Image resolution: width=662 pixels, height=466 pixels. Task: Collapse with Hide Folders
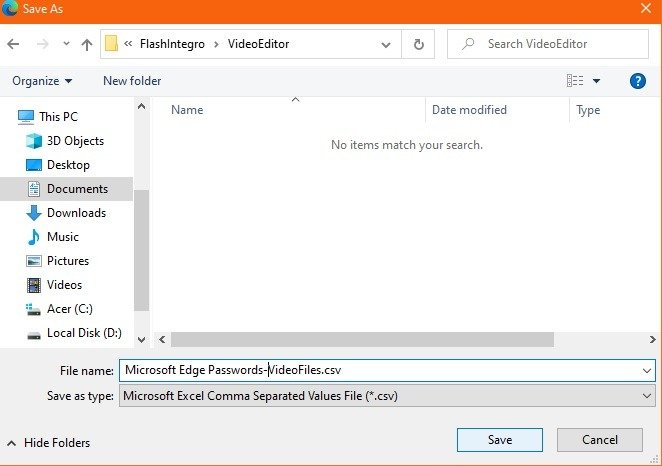49,443
